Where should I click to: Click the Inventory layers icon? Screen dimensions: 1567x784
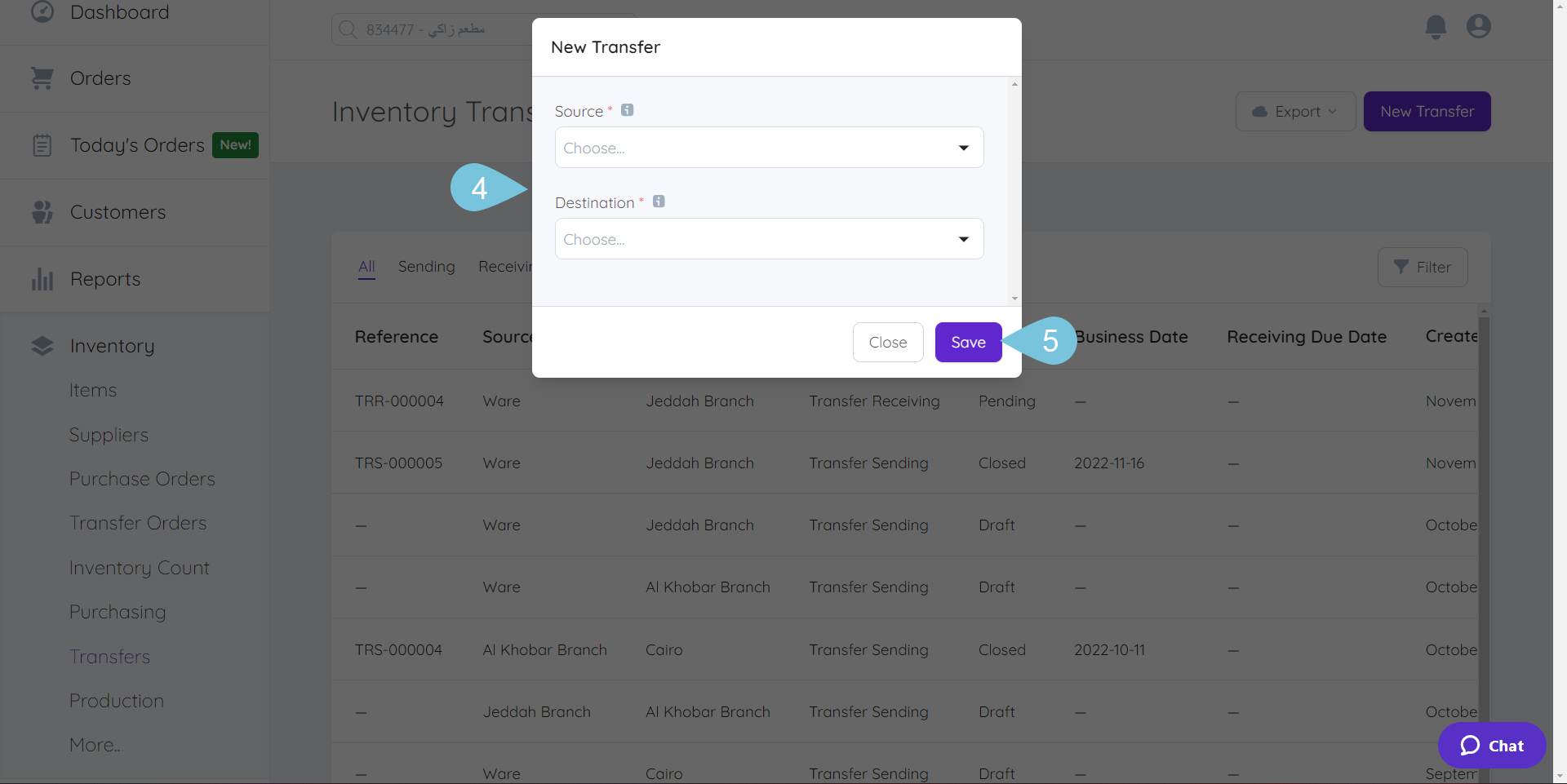pyautogui.click(x=42, y=344)
